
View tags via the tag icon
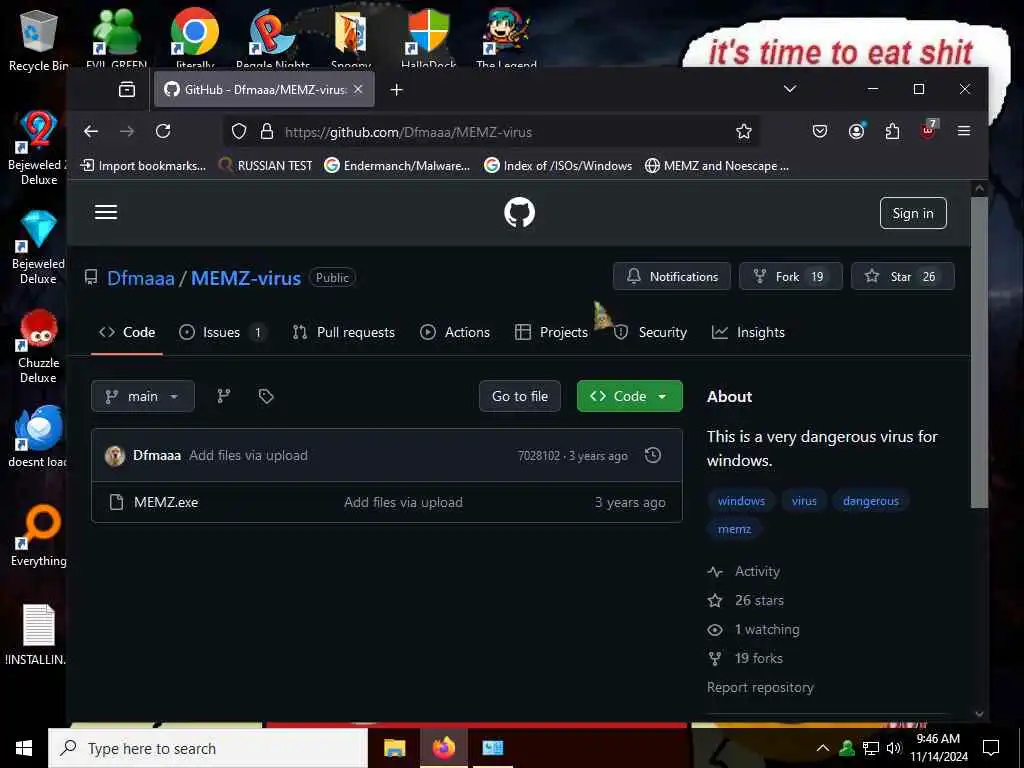266,396
